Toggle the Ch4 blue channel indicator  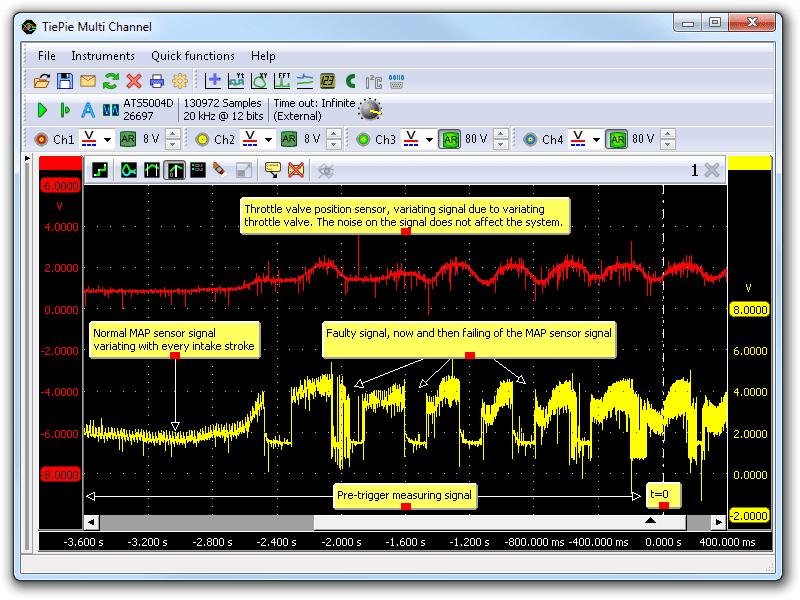point(530,139)
